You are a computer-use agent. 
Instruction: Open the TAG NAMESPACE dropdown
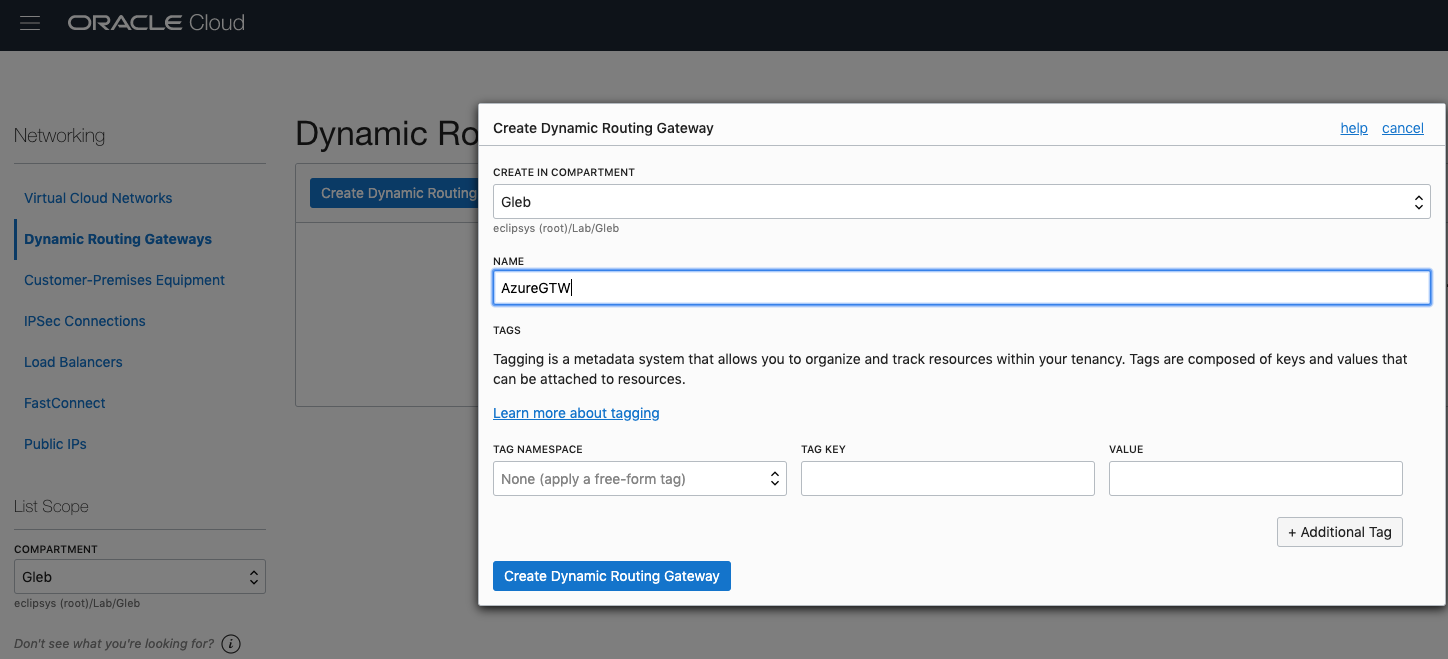[x=639, y=478]
